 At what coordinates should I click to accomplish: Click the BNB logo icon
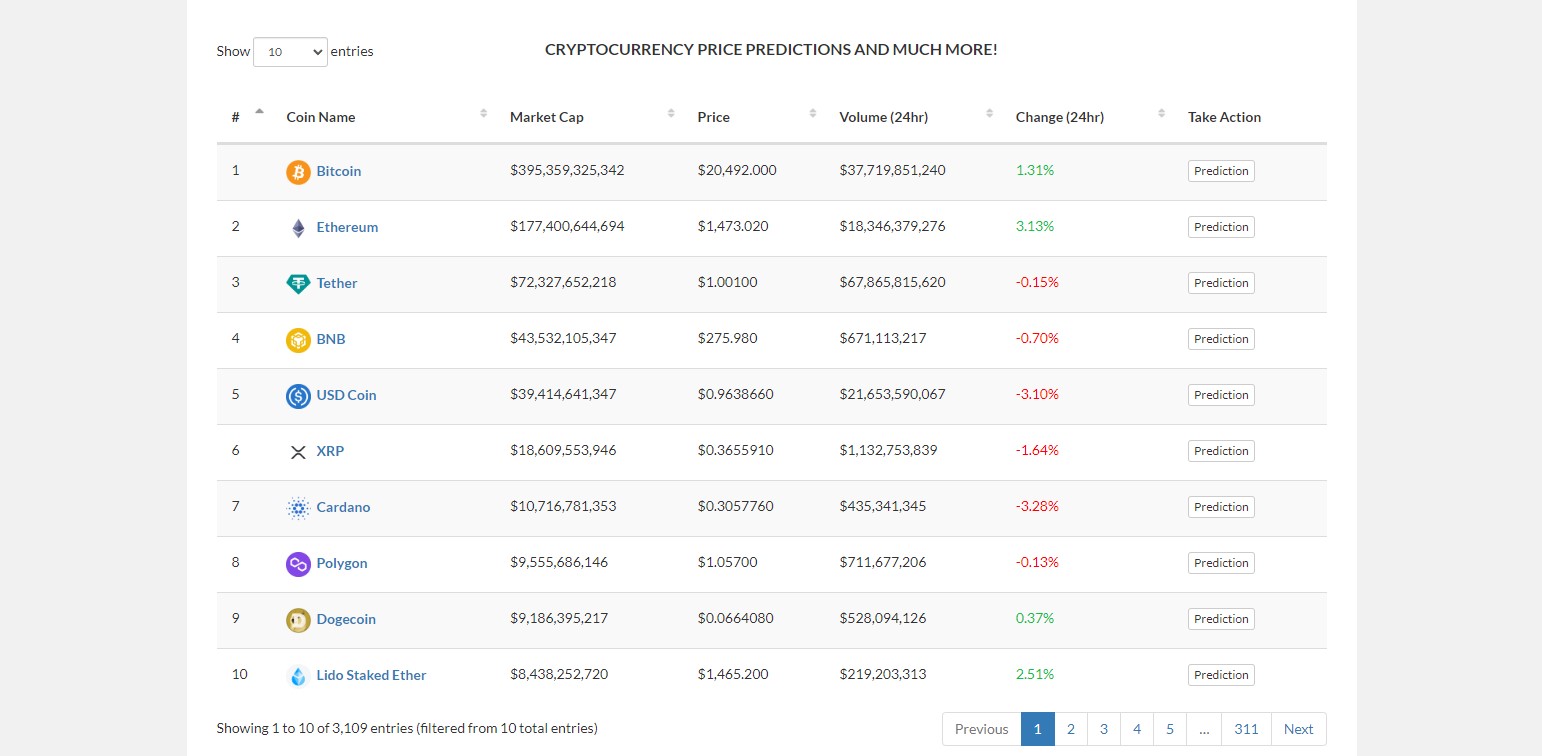coord(298,339)
